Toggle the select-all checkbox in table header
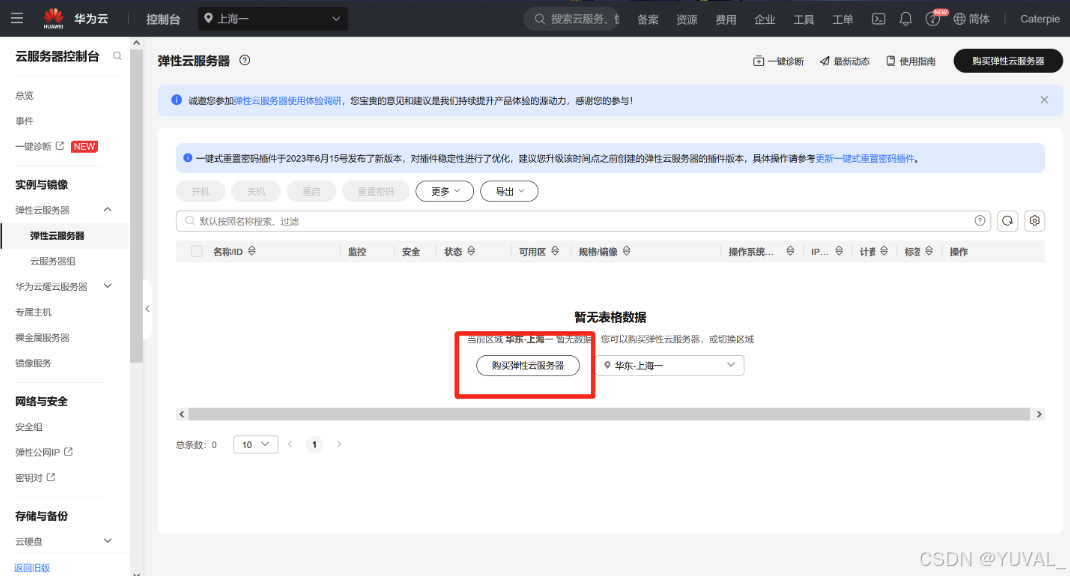 point(197,251)
